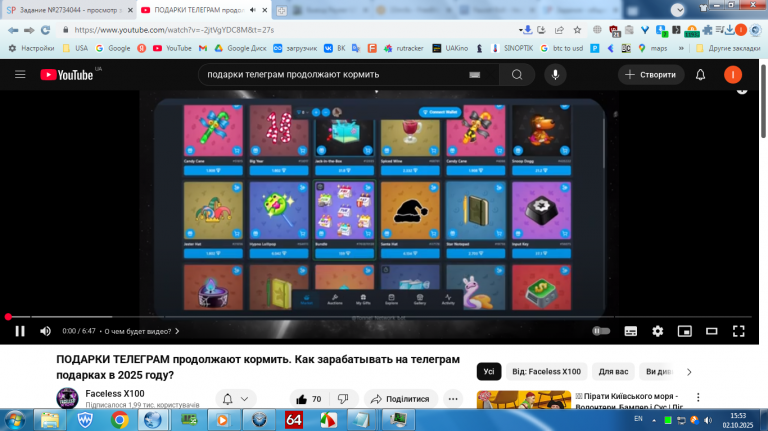The image size is (768, 431).
Task: Mute the YouTube tab via speaker icon
Action: (253, 10)
